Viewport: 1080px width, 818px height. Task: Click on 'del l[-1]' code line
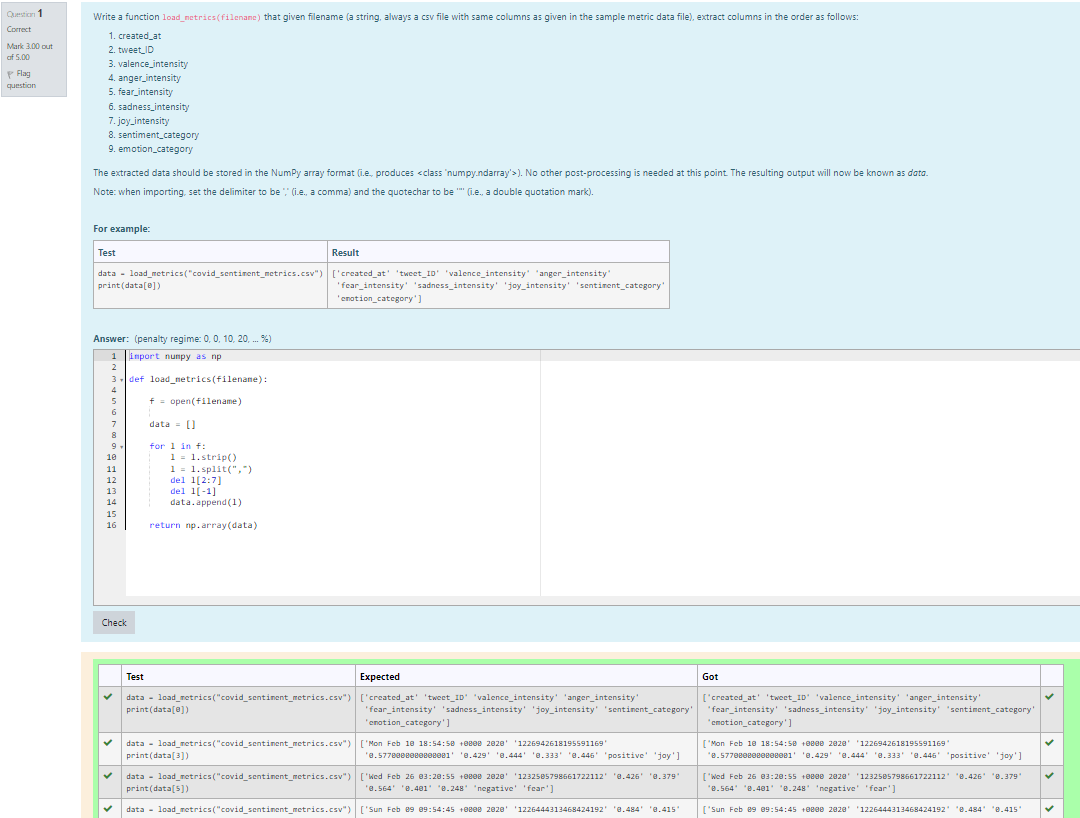pyautogui.click(x=194, y=491)
